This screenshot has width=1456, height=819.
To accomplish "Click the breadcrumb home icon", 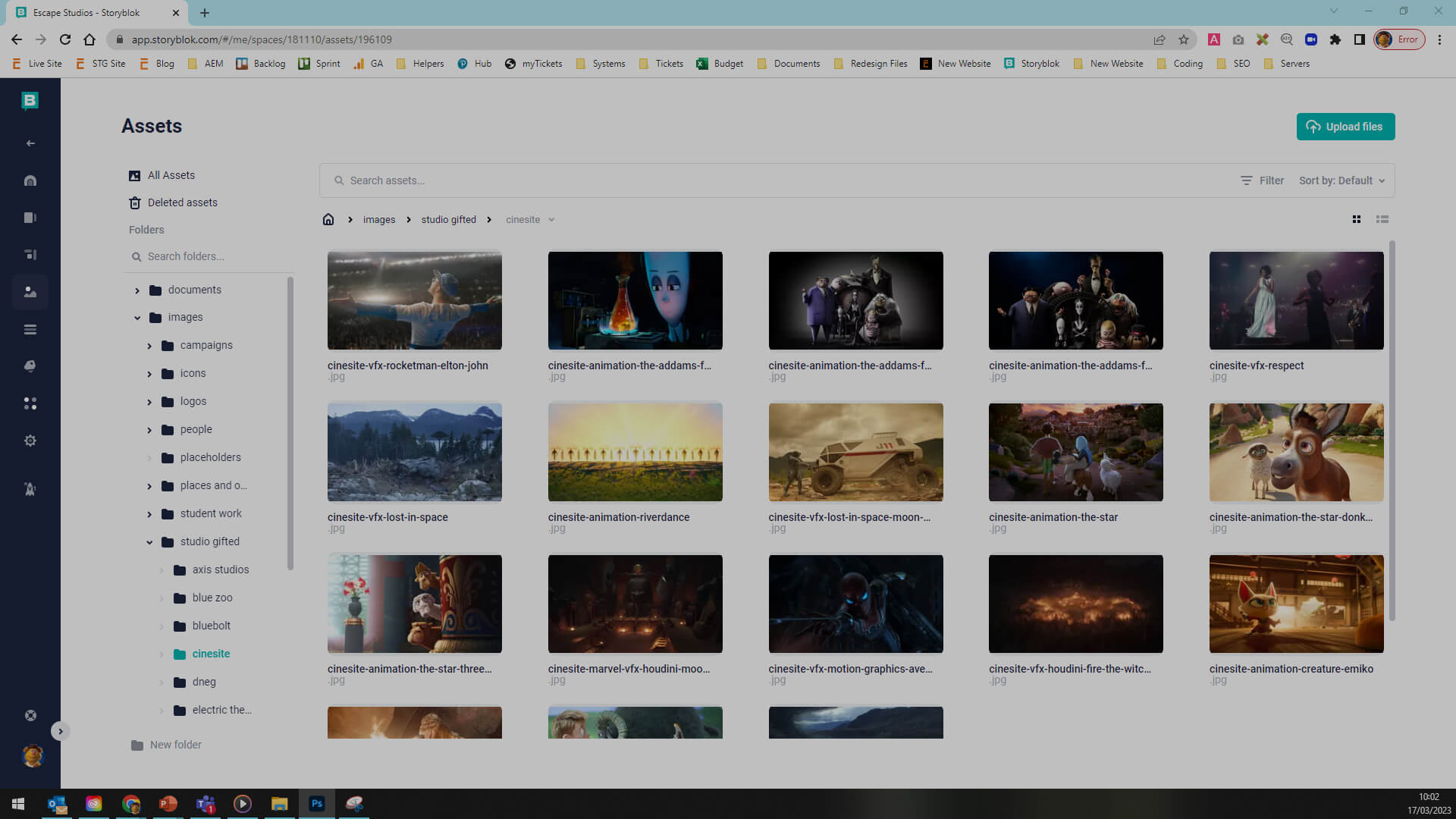I will click(328, 219).
